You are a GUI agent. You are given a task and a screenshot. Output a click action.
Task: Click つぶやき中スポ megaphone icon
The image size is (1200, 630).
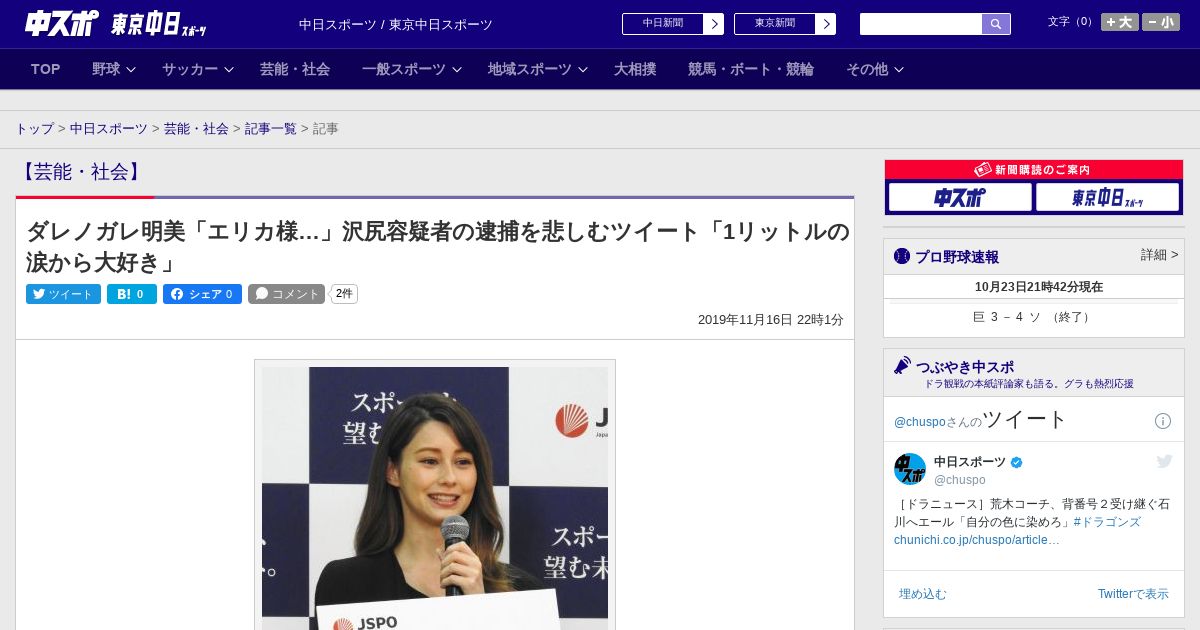click(903, 366)
